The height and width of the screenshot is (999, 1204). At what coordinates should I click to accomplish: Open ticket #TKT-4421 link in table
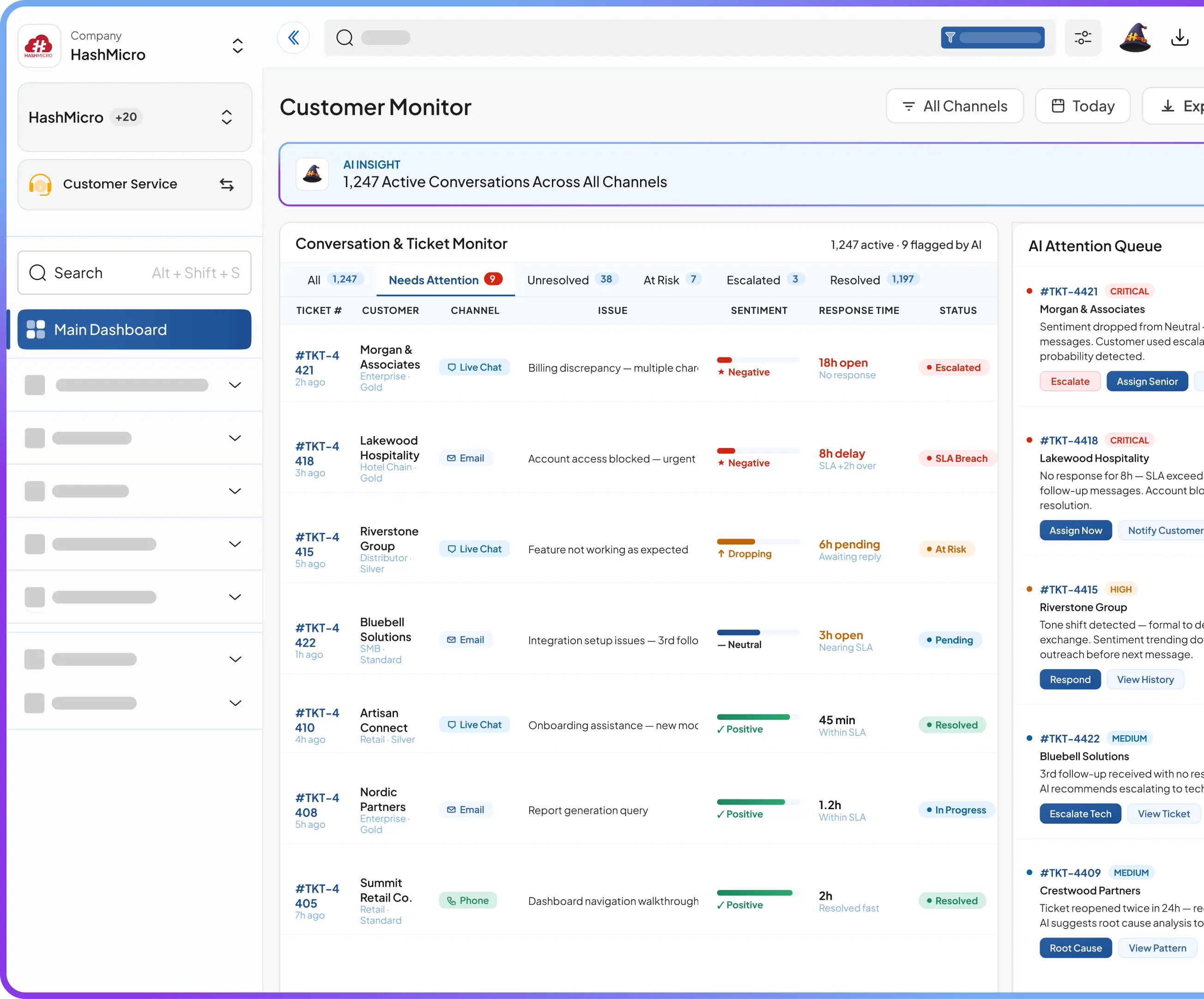[317, 363]
